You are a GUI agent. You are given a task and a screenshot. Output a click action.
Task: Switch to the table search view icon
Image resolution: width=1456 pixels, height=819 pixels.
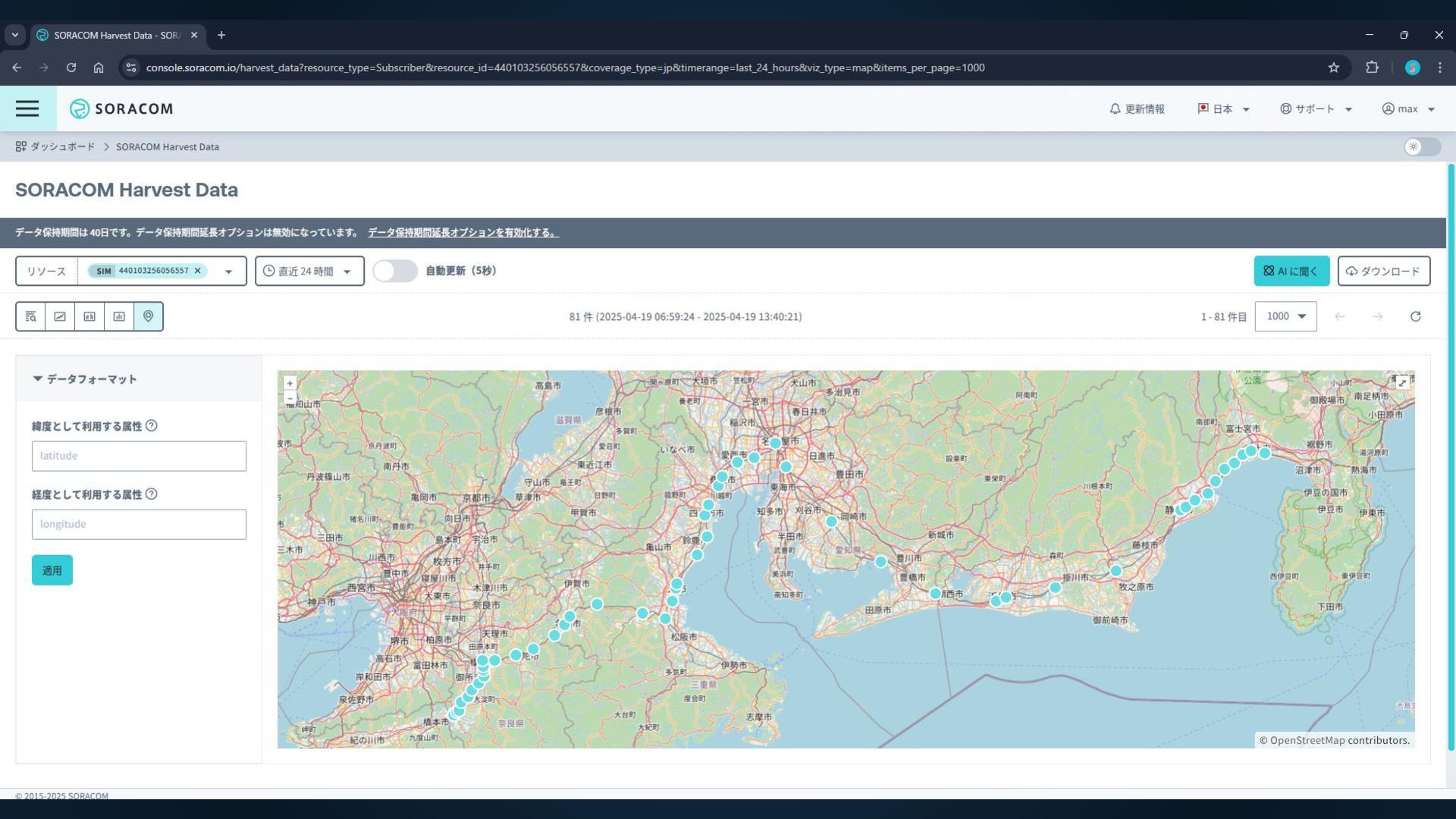(30, 316)
